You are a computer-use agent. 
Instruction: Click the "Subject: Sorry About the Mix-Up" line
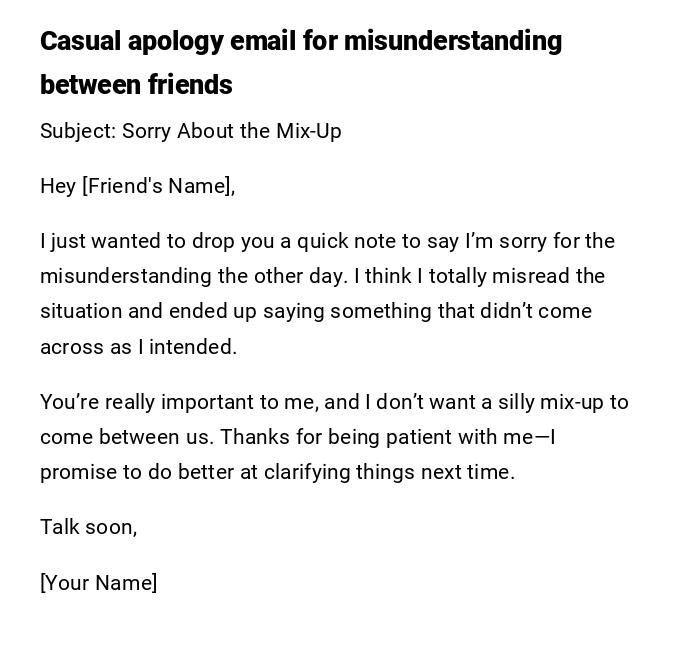[190, 131]
